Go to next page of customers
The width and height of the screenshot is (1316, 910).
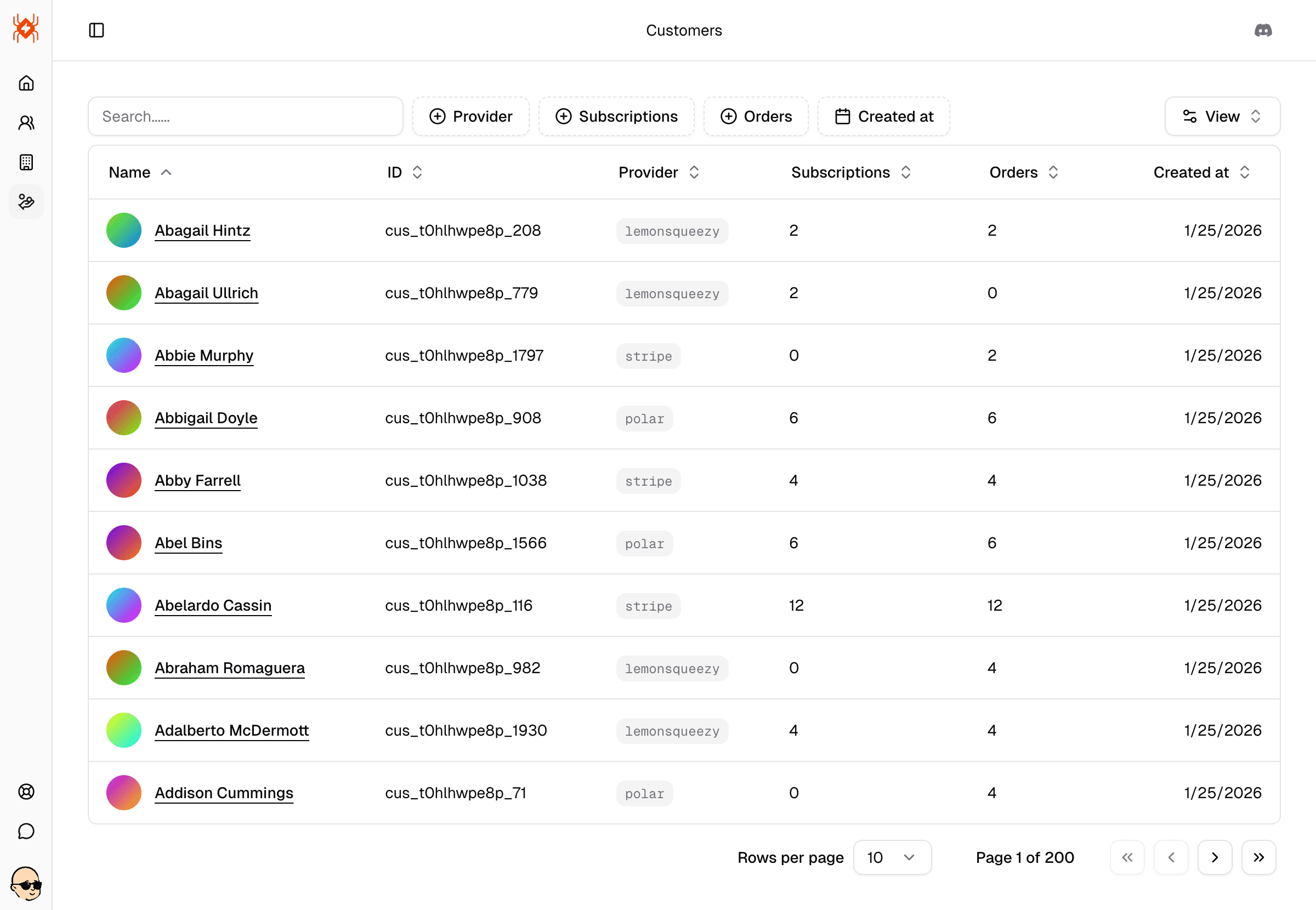1215,857
